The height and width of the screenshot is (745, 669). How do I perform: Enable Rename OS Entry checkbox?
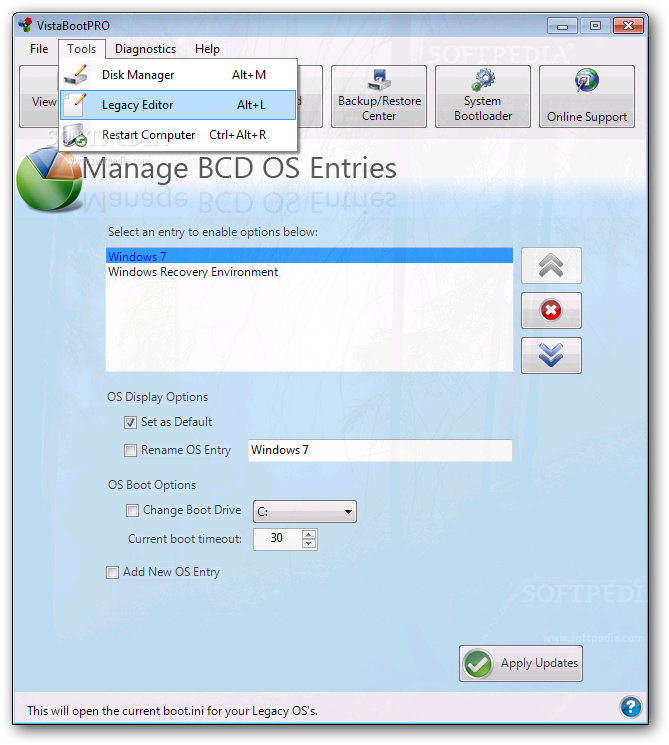(130, 450)
